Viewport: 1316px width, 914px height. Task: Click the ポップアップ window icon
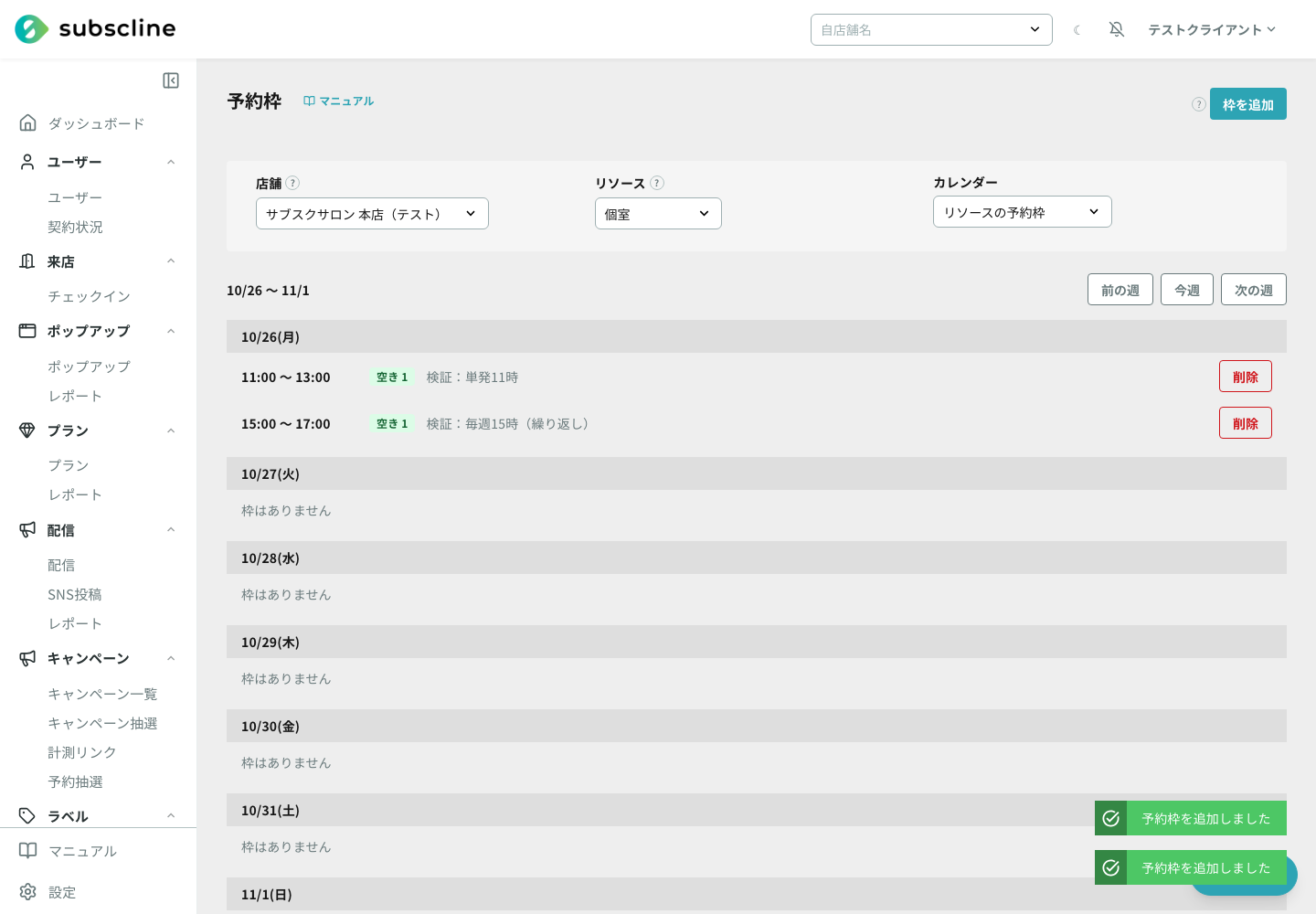[27, 331]
